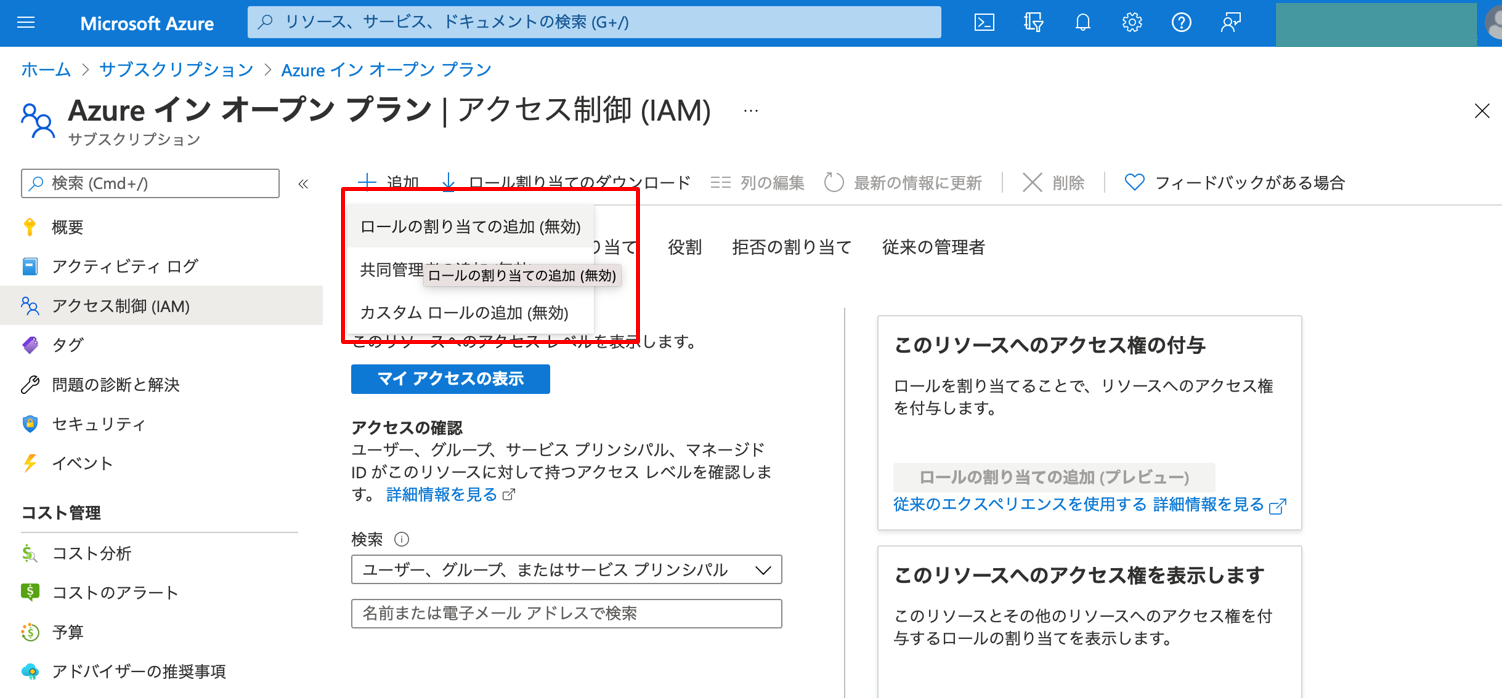The image size is (1502, 698).
Task: Click the shield icon beside セキュリティ
Action: pyautogui.click(x=30, y=424)
